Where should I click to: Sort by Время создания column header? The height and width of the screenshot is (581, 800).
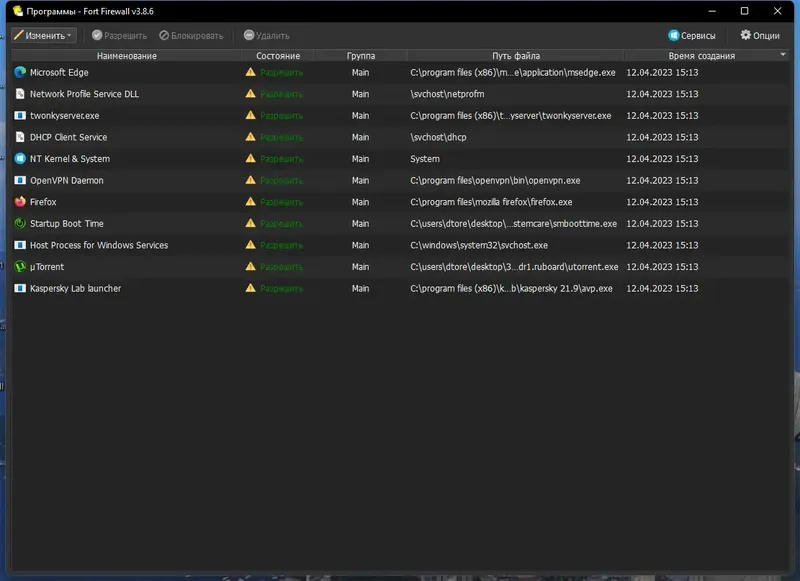[702, 56]
